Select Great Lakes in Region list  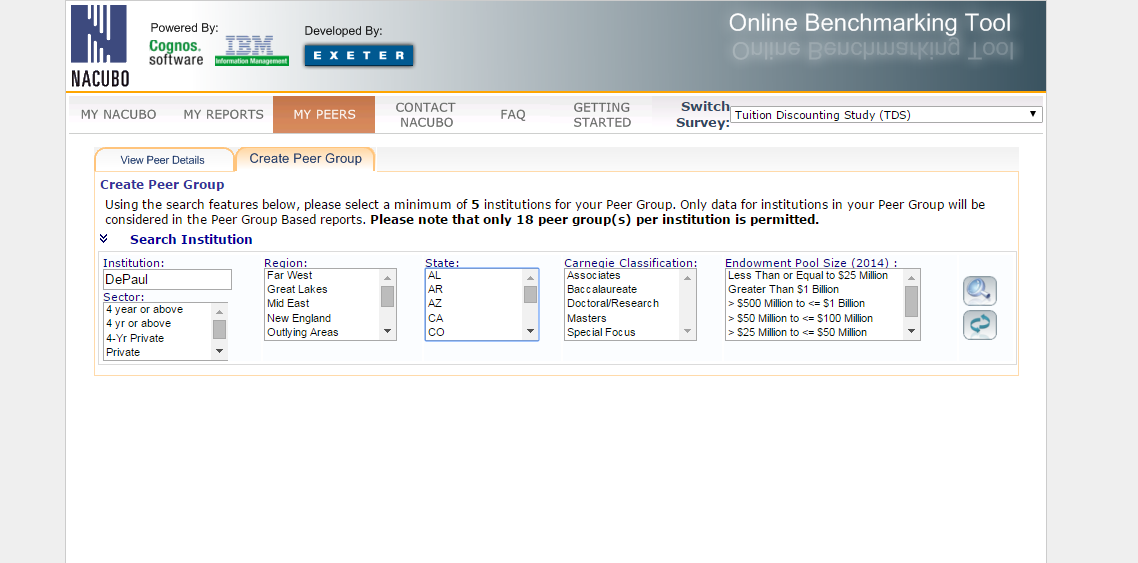point(297,290)
